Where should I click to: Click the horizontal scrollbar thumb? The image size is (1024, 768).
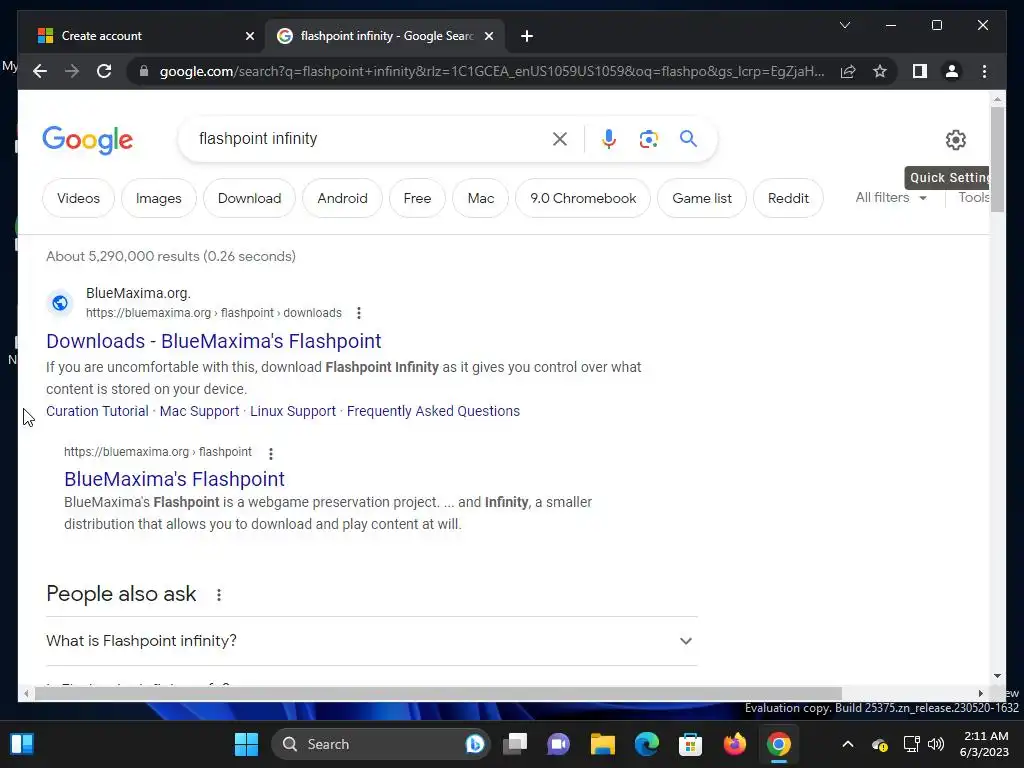[x=438, y=693]
